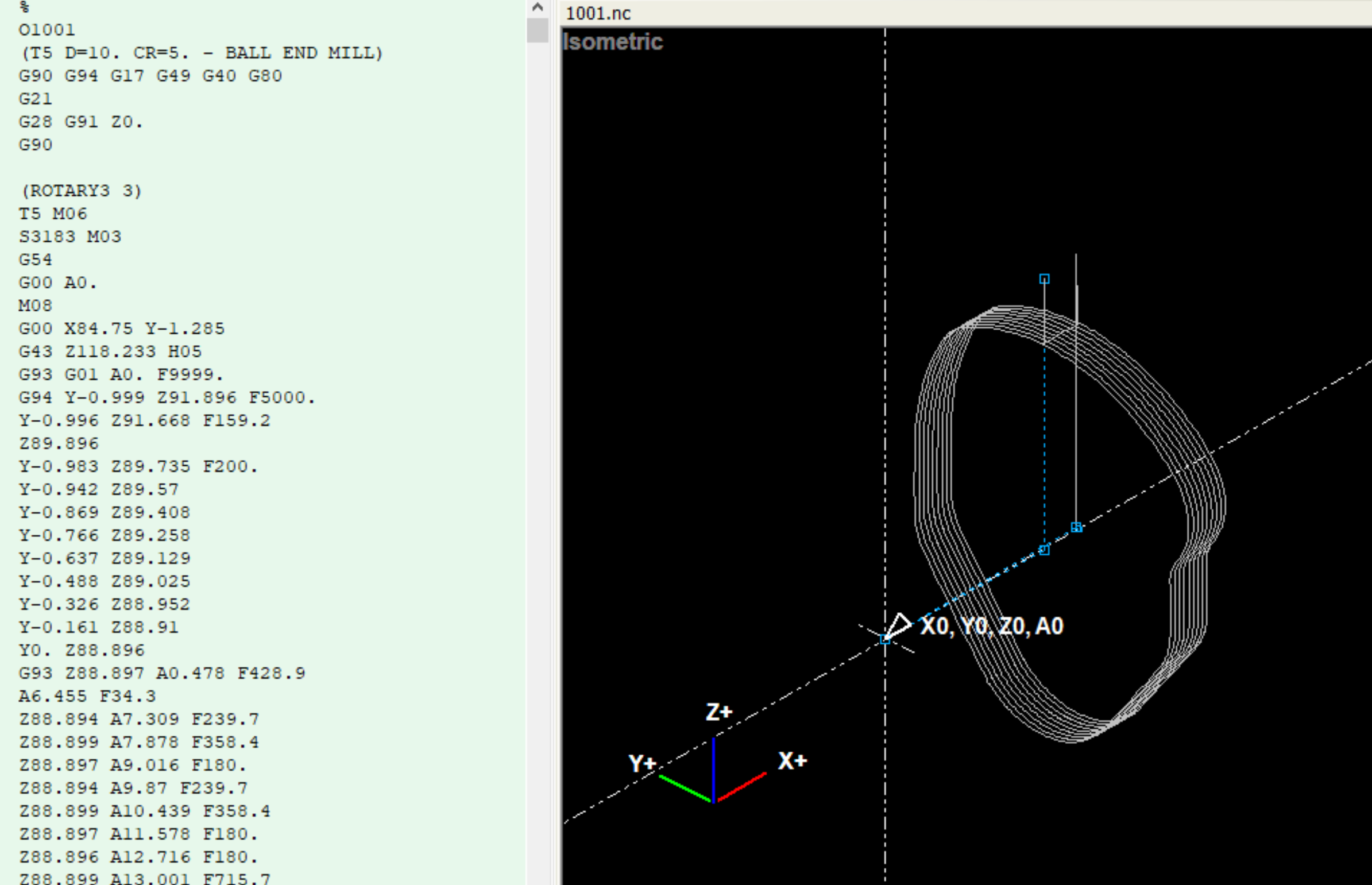Image resolution: width=1372 pixels, height=885 pixels.
Task: Place the cursor on the T5 M06 line
Action: coord(53,214)
